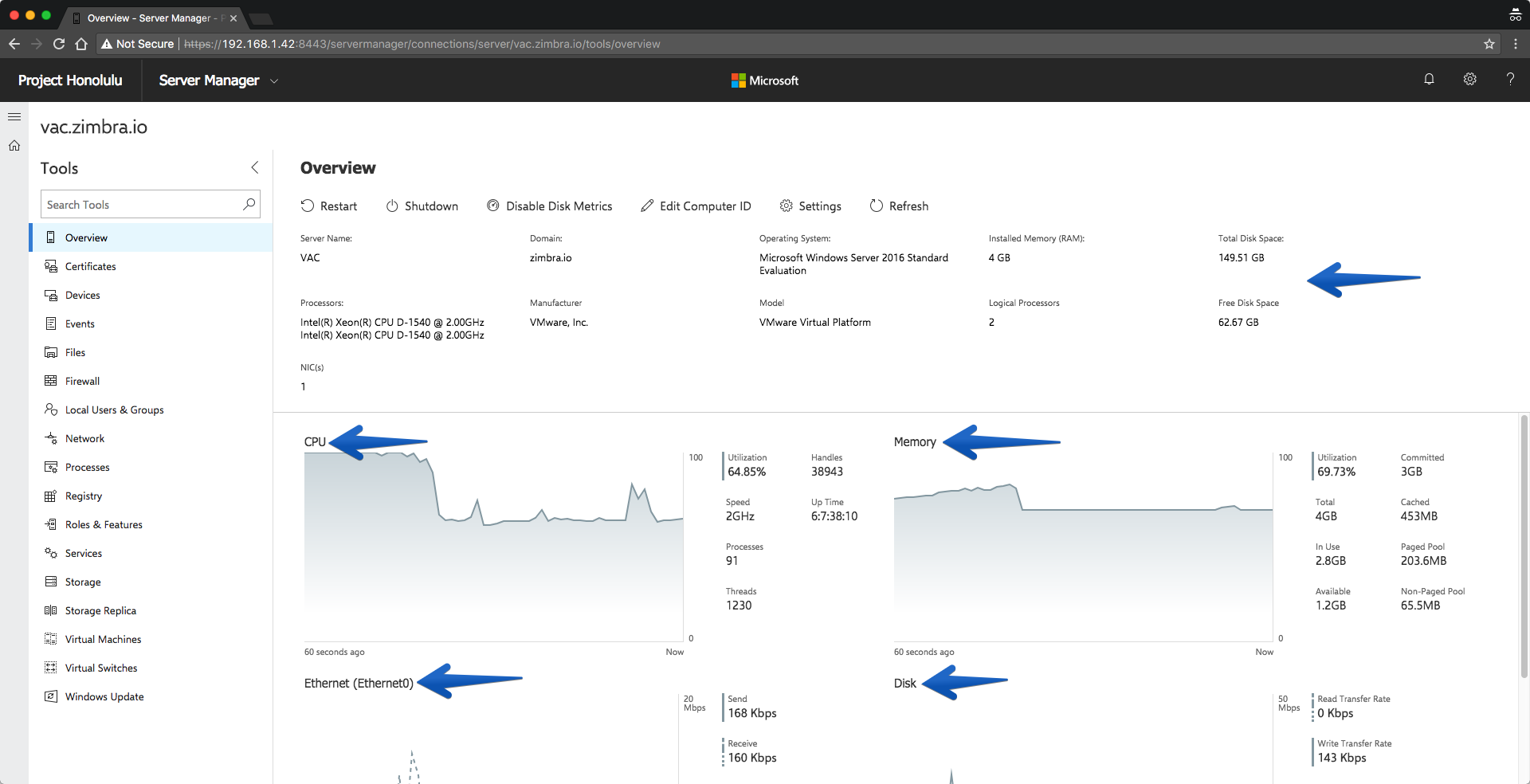Open the notifications bell icon
1530x784 pixels.
[1429, 79]
